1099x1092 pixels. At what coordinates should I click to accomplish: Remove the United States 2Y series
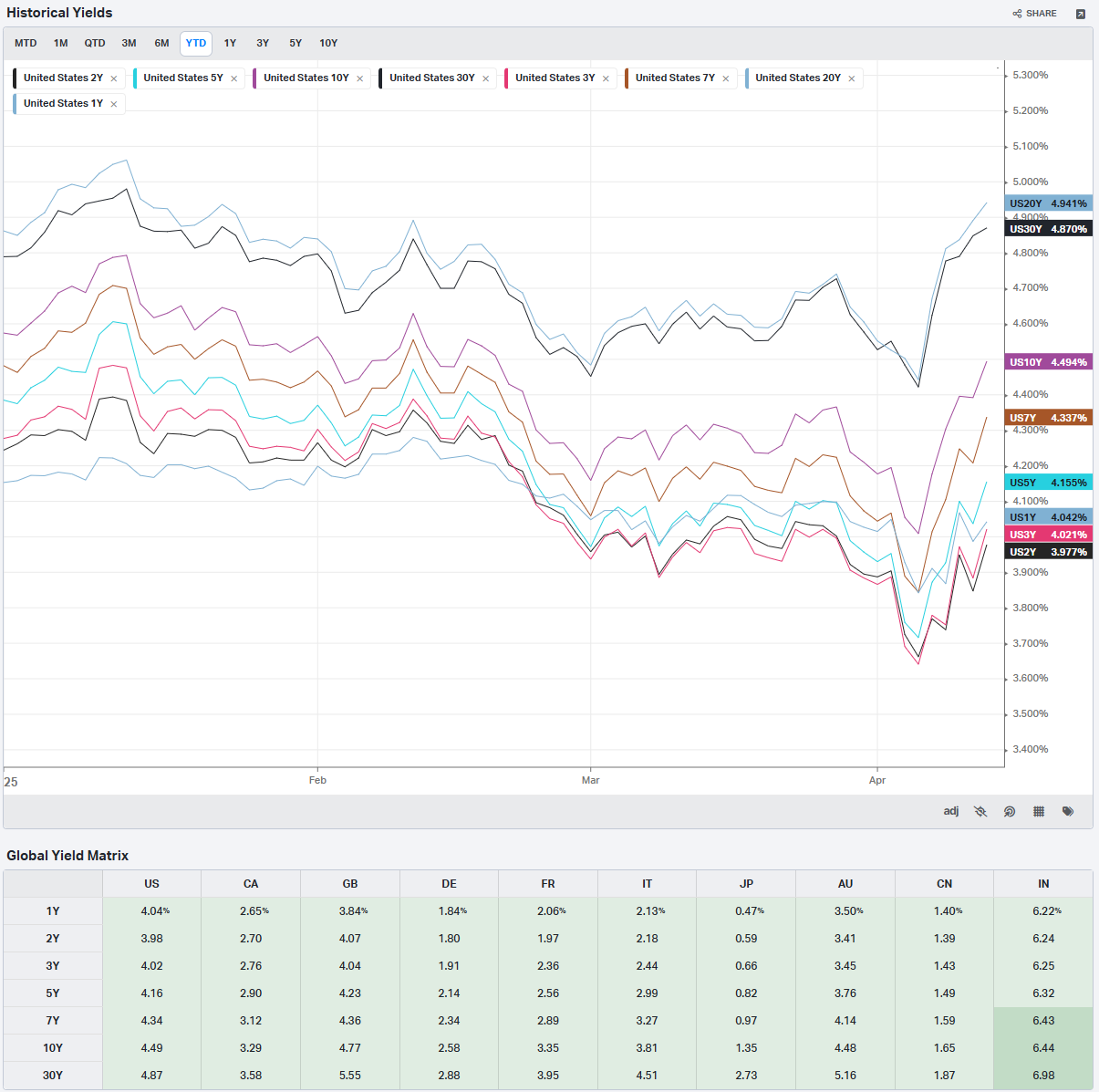114,78
